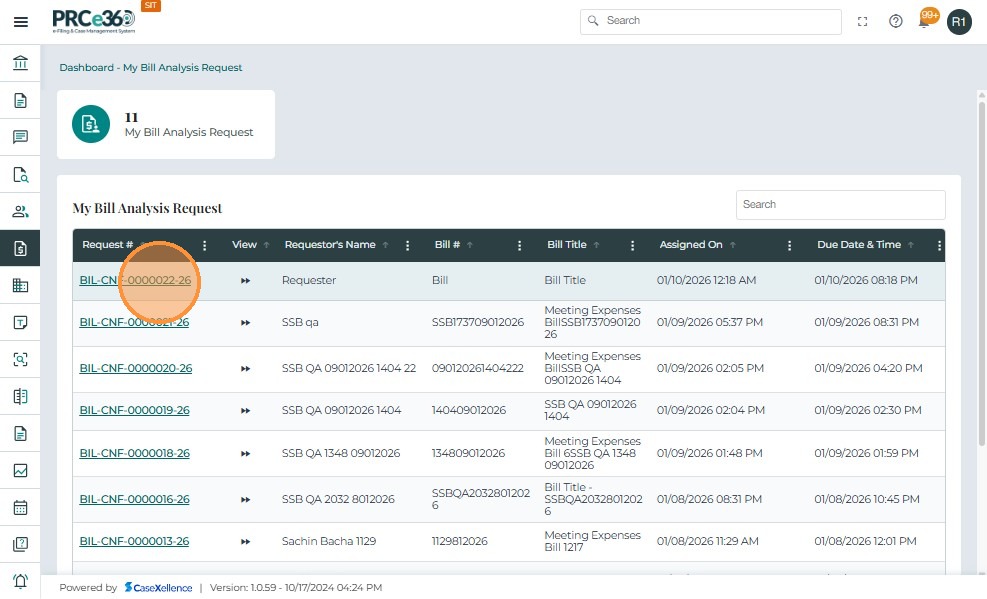Open view arrow for SSB qa row
Screen dimensions: 987x599
(x=245, y=323)
